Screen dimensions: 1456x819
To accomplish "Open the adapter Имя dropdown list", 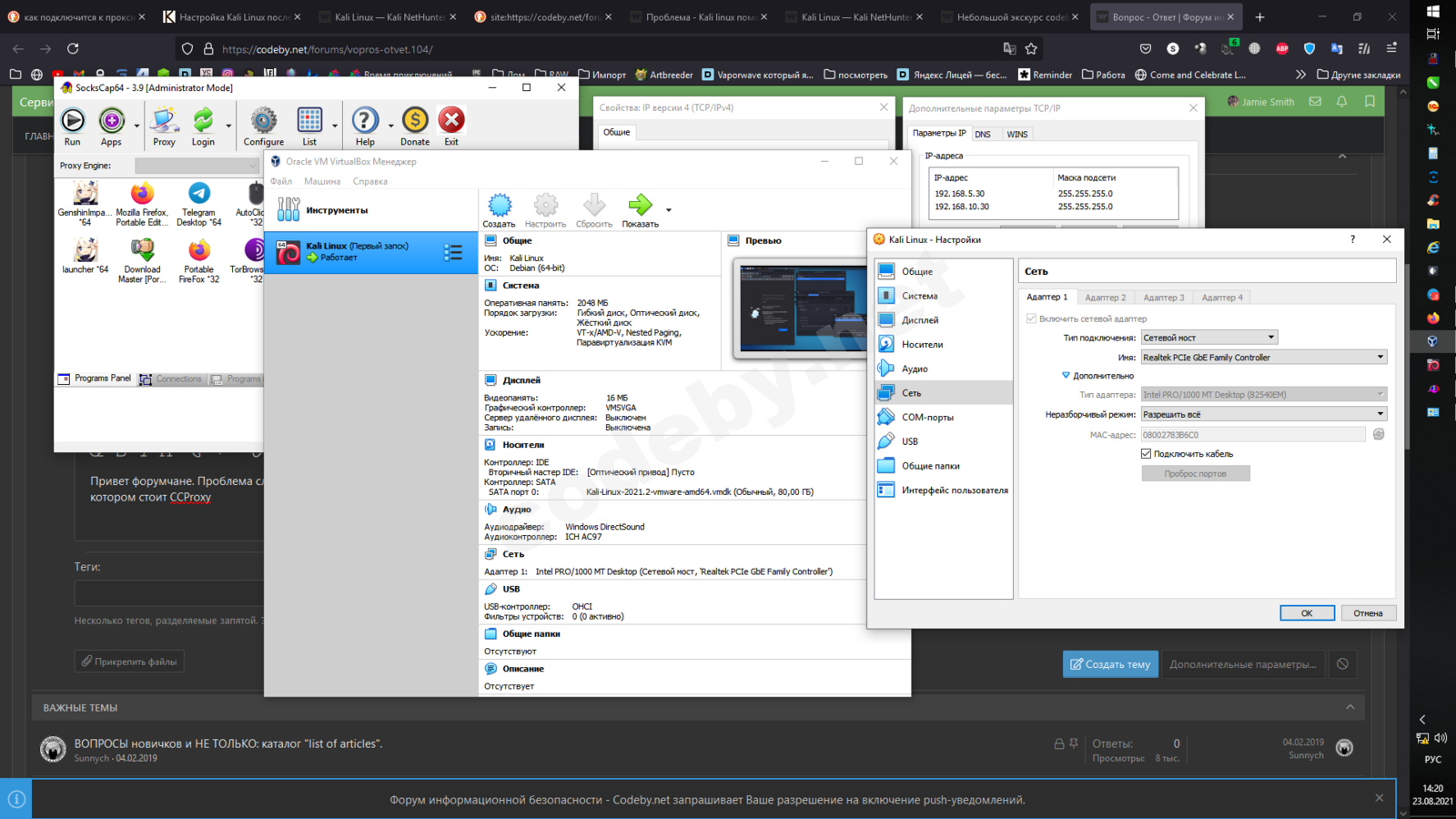I will point(1264,358).
